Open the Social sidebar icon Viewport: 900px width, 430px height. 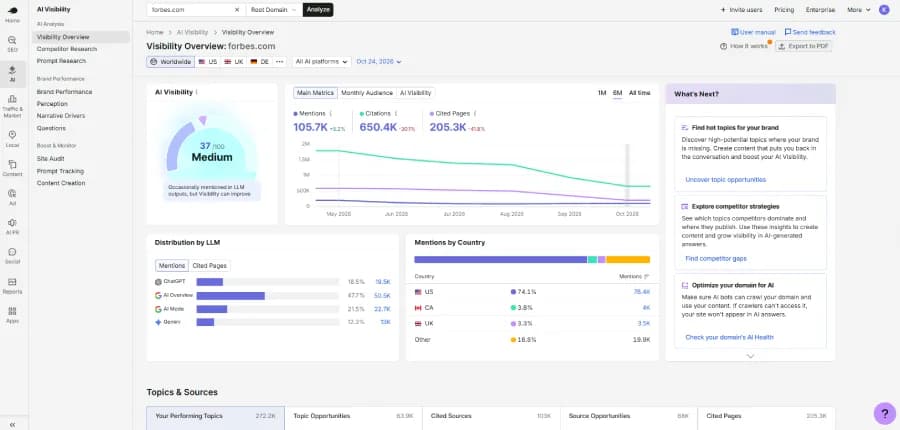coord(13,255)
